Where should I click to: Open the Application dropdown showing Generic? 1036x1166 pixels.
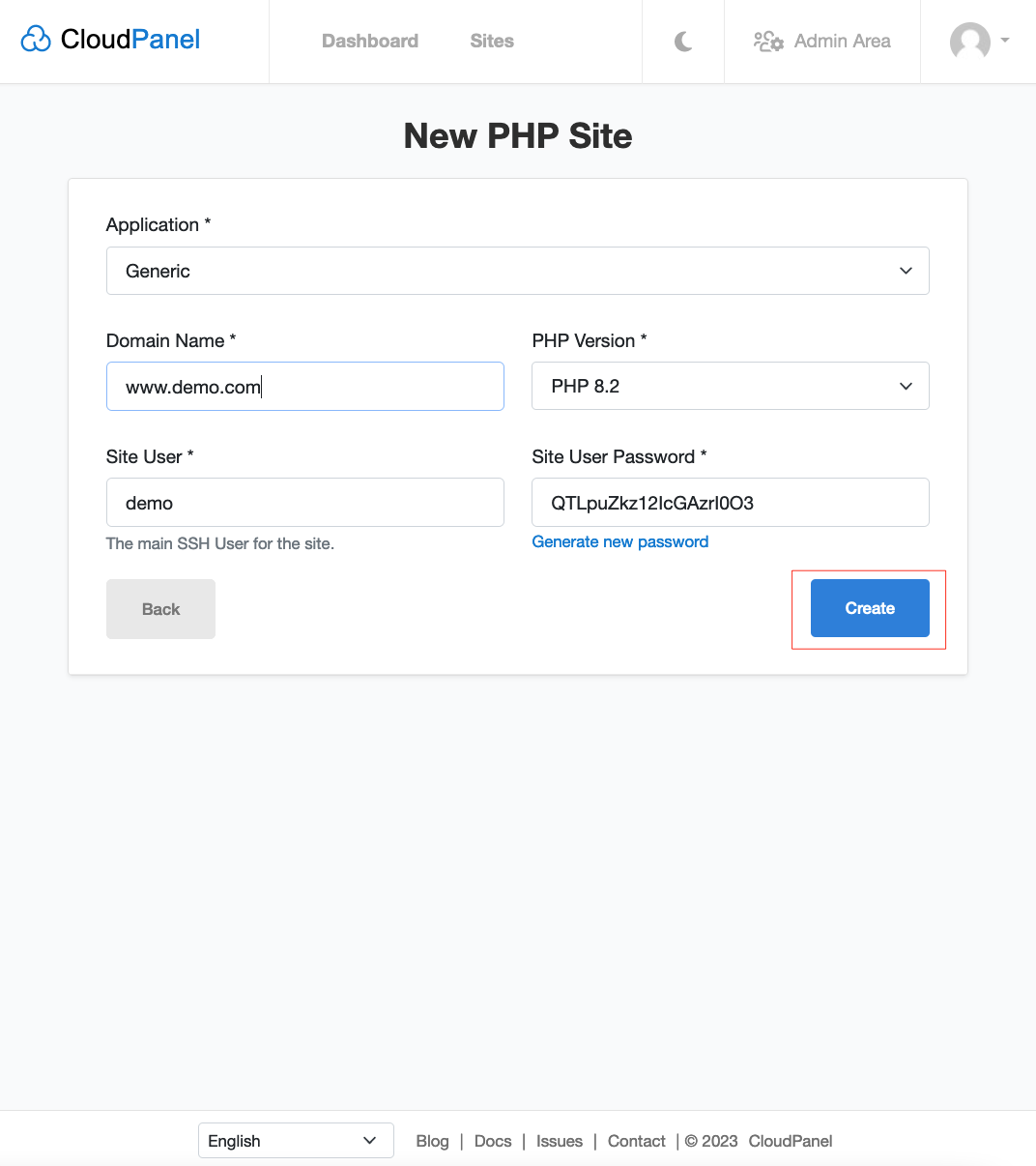[517, 271]
